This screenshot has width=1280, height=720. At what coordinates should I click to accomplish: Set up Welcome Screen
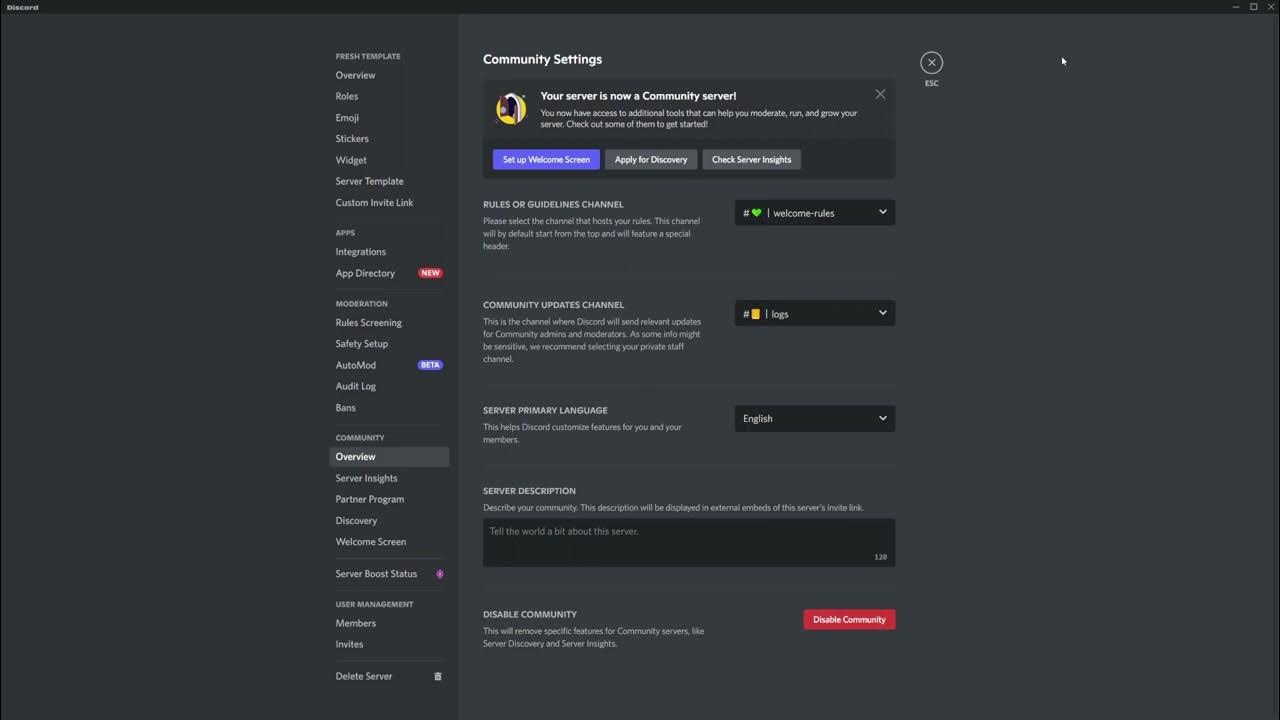[546, 159]
